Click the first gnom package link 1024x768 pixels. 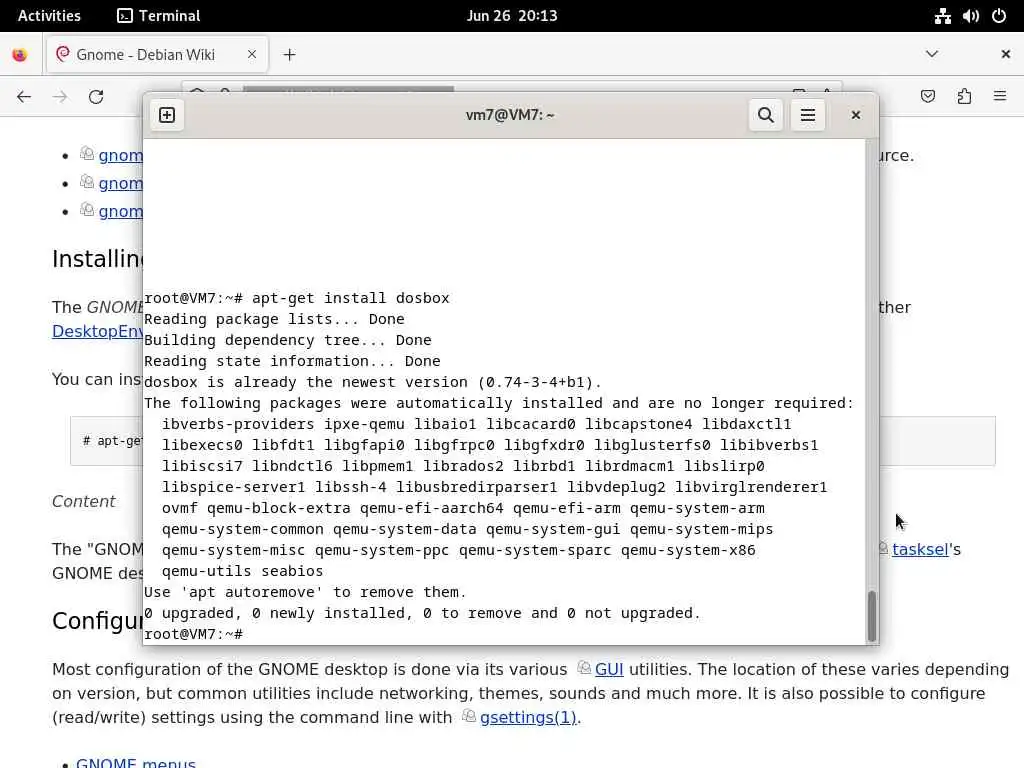pyautogui.click(x=120, y=155)
